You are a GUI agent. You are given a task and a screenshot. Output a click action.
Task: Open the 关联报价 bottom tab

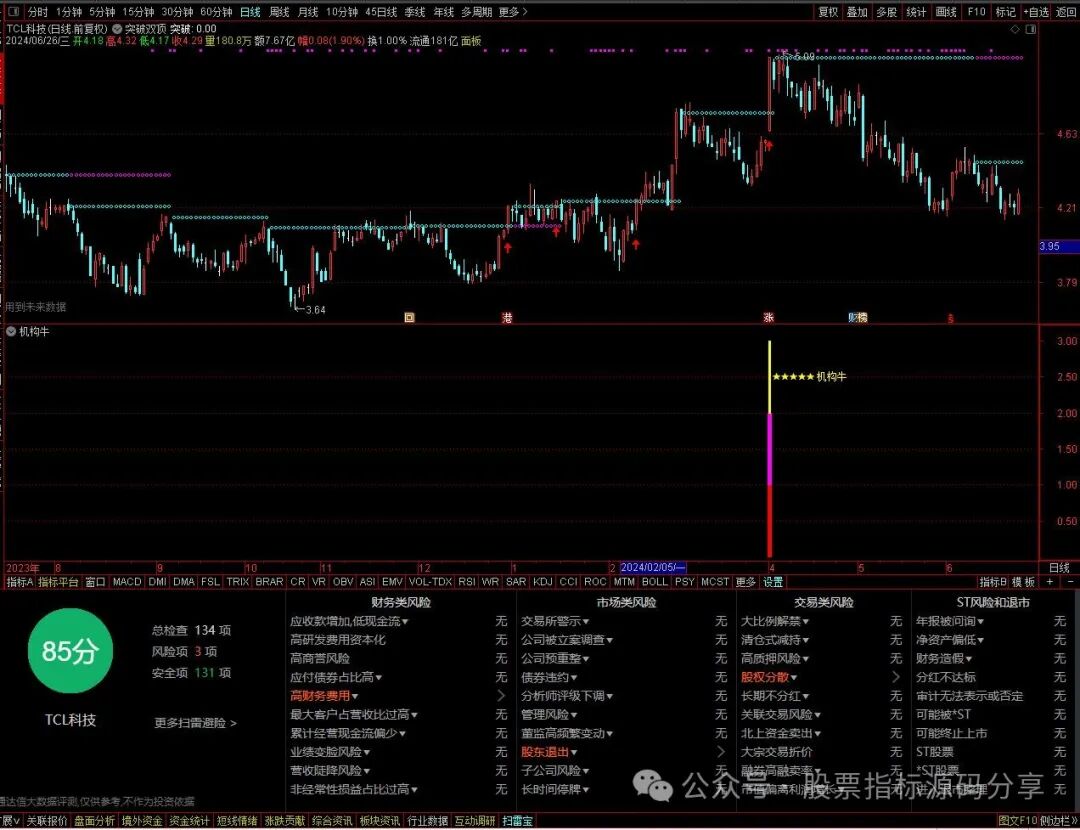(x=47, y=821)
